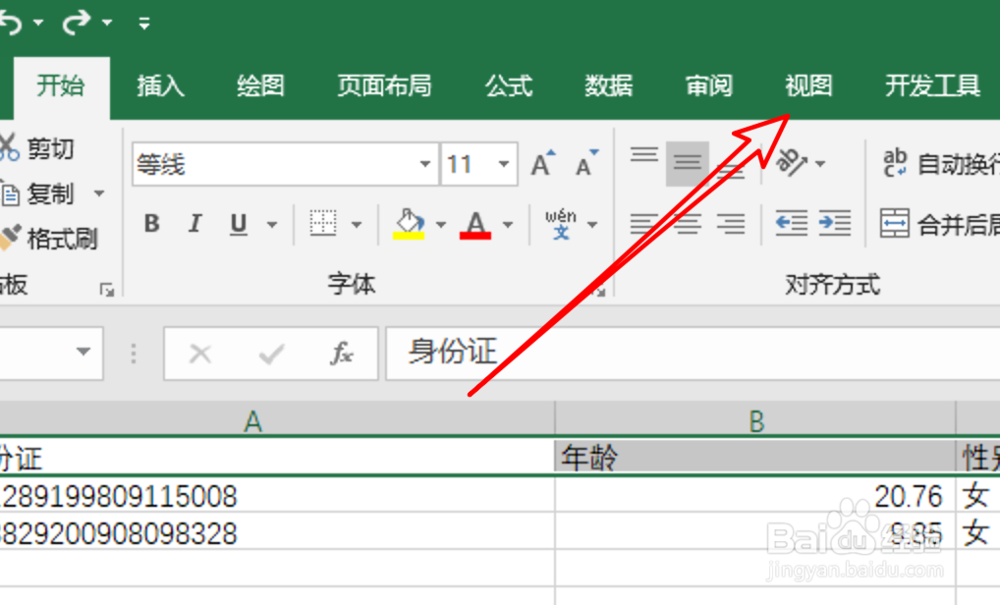The height and width of the screenshot is (605, 1000).
Task: Switch to the 数据 (Data) tab
Action: coord(608,86)
